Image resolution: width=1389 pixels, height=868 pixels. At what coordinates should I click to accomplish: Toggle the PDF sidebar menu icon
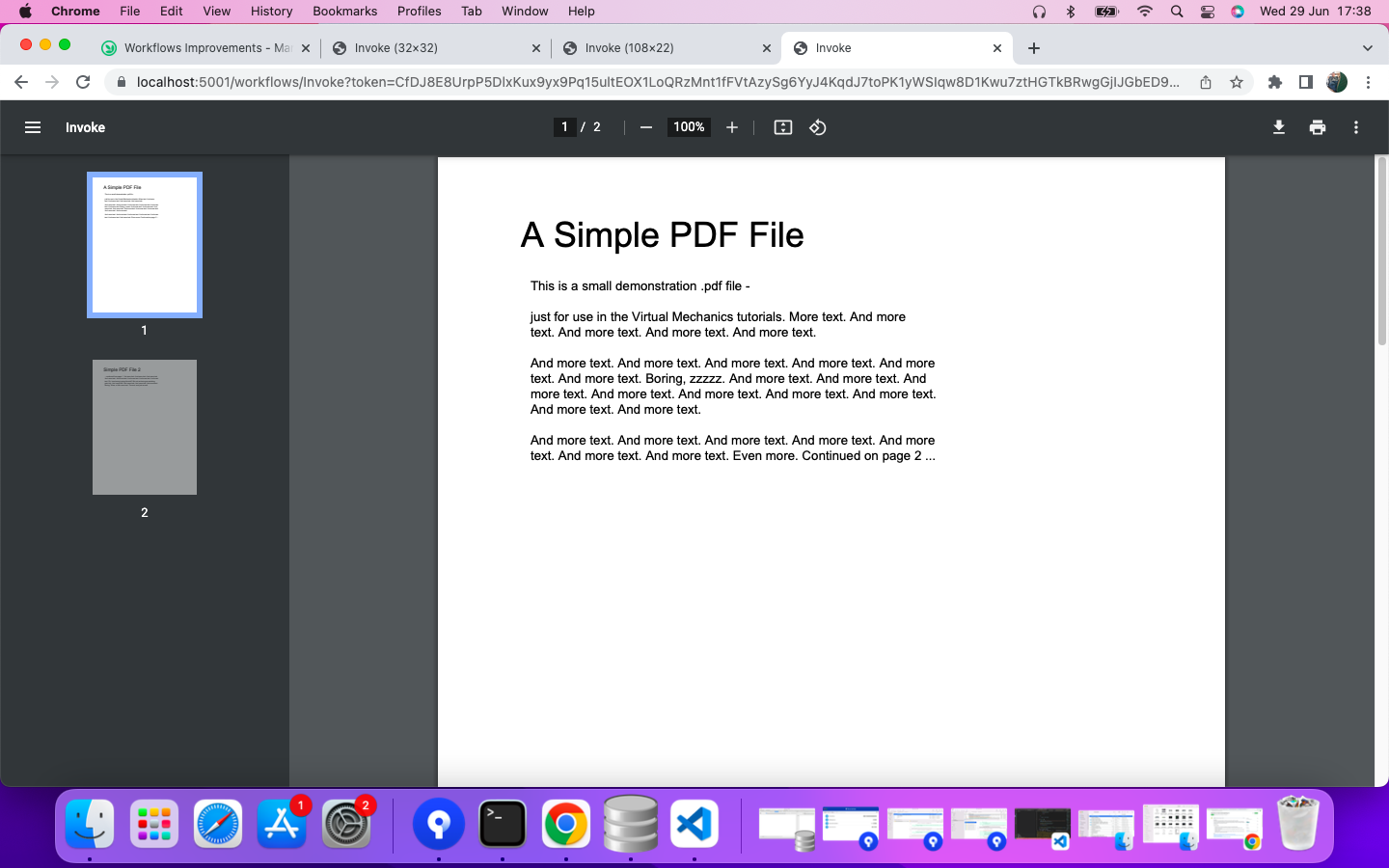(33, 127)
